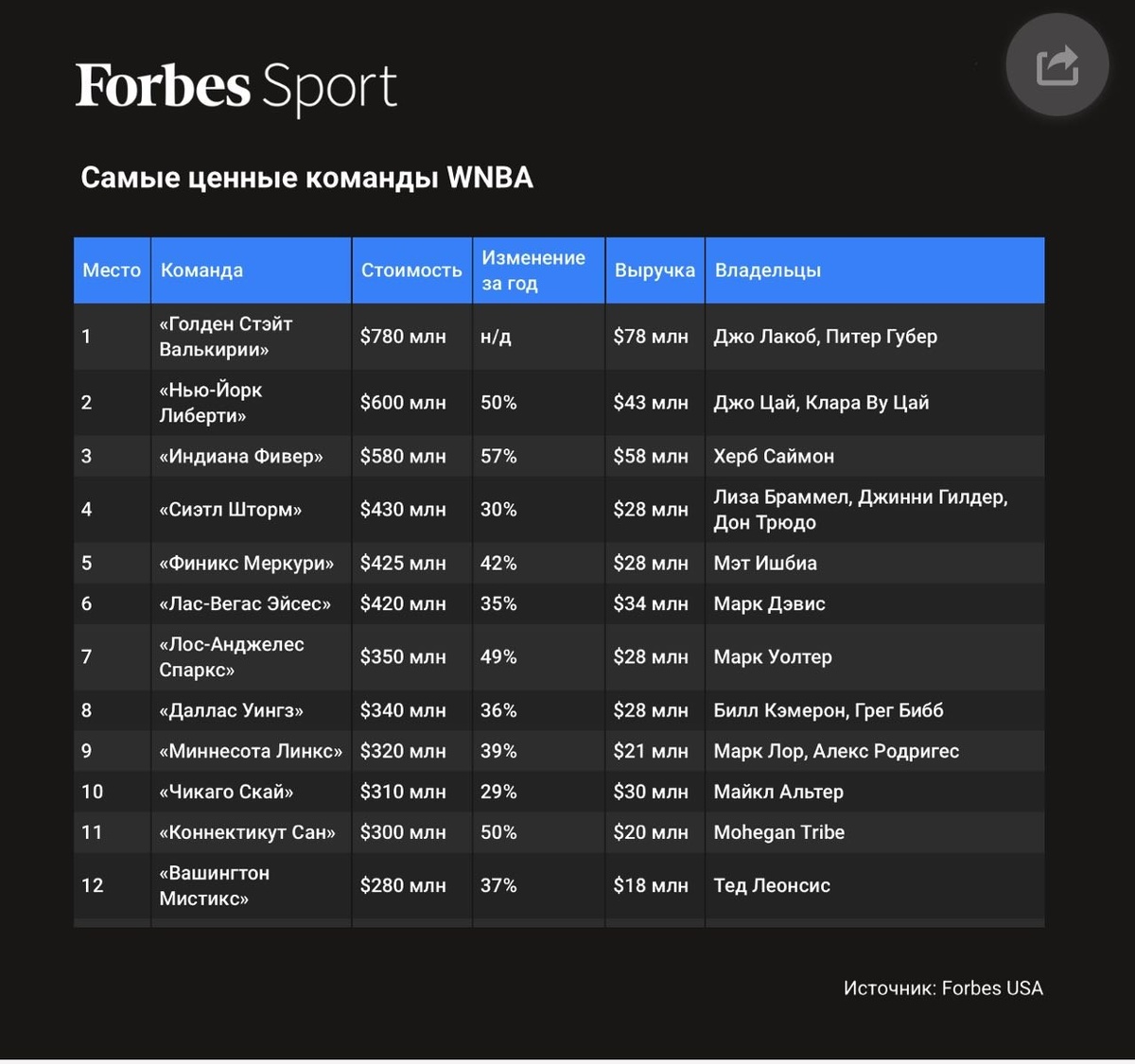Viewport: 1135px width, 1064px height.
Task: Click the «Место» column header
Action: point(112,270)
